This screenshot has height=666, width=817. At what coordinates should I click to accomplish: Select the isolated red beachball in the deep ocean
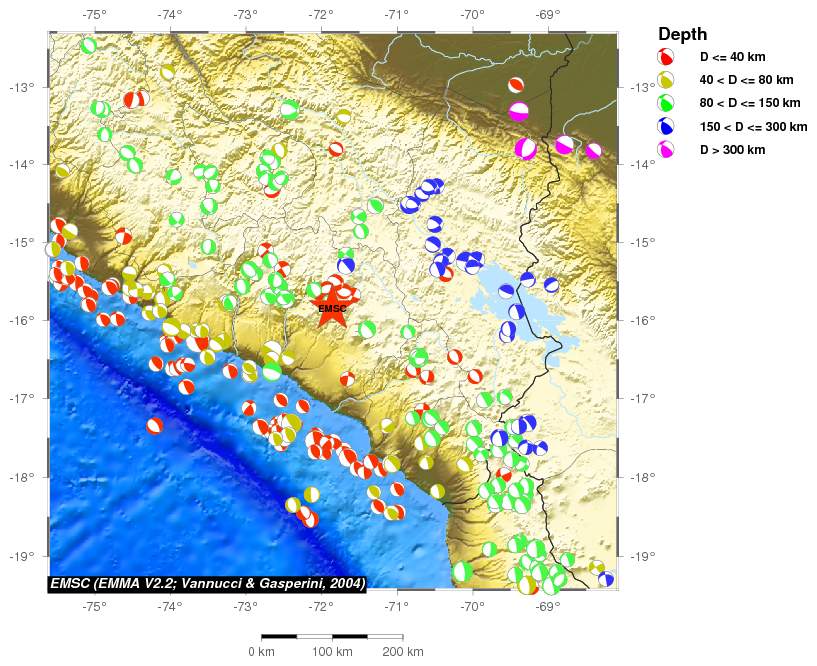154,425
